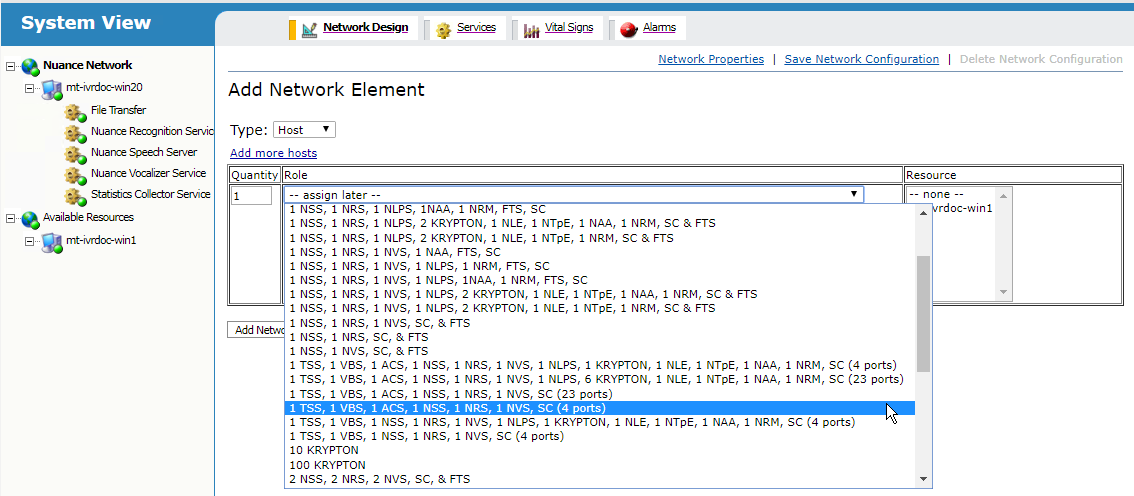This screenshot has width=1134, height=496.
Task: Click the File Transfer service icon
Action: (76, 111)
